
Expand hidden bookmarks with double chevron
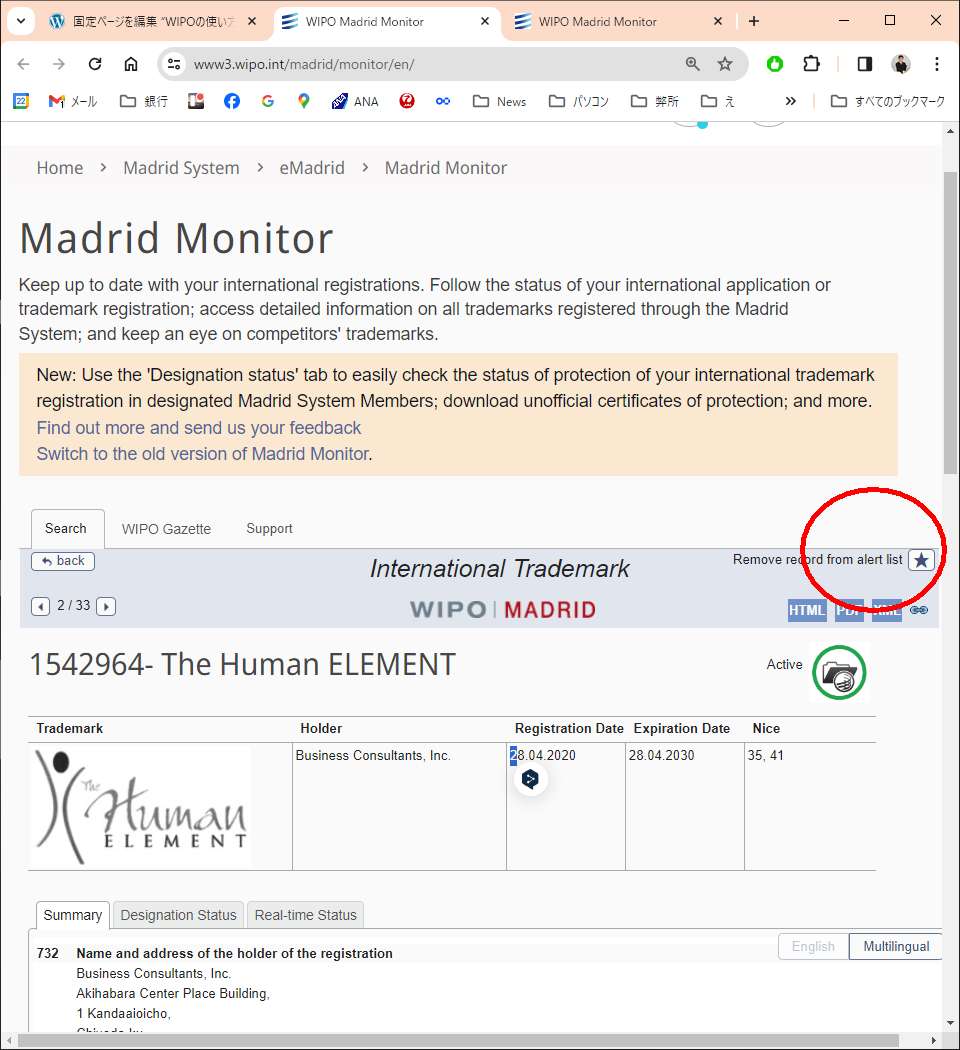[x=791, y=101]
